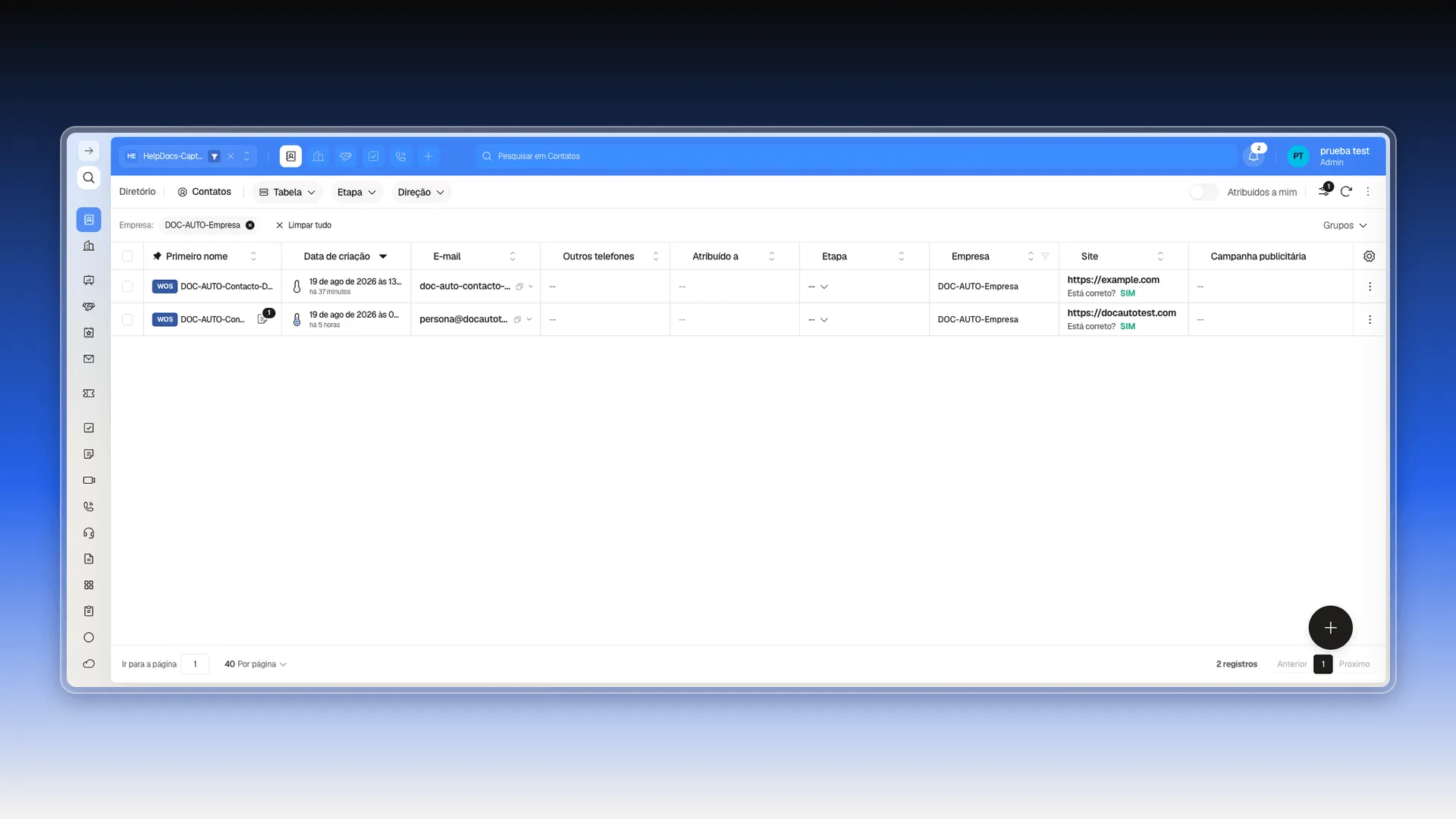Open the notifications bell
Image resolution: width=1456 pixels, height=819 pixels.
1254,156
